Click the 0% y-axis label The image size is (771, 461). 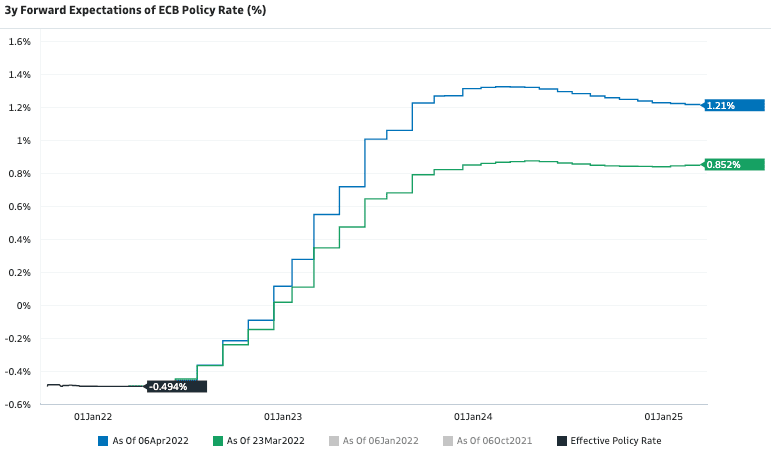[x=24, y=306]
